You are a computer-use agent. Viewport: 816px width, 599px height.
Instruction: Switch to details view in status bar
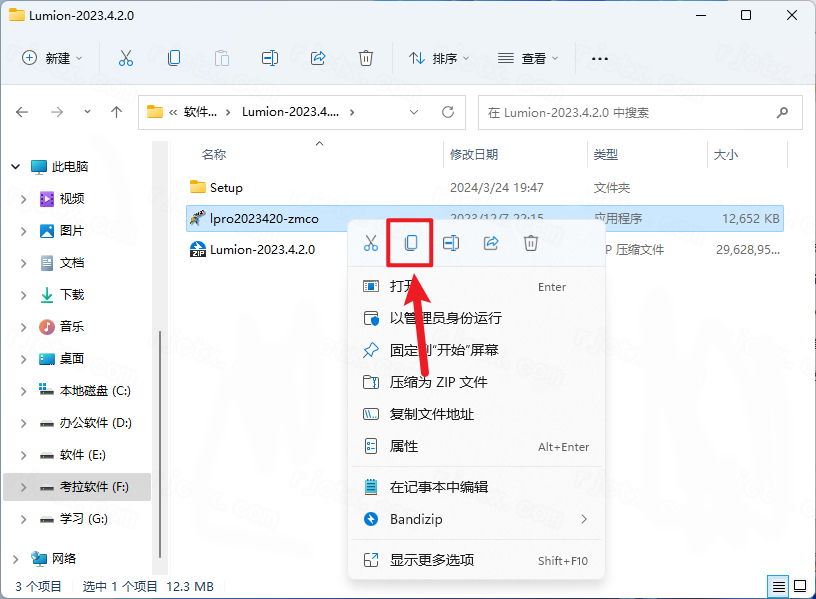[779, 587]
